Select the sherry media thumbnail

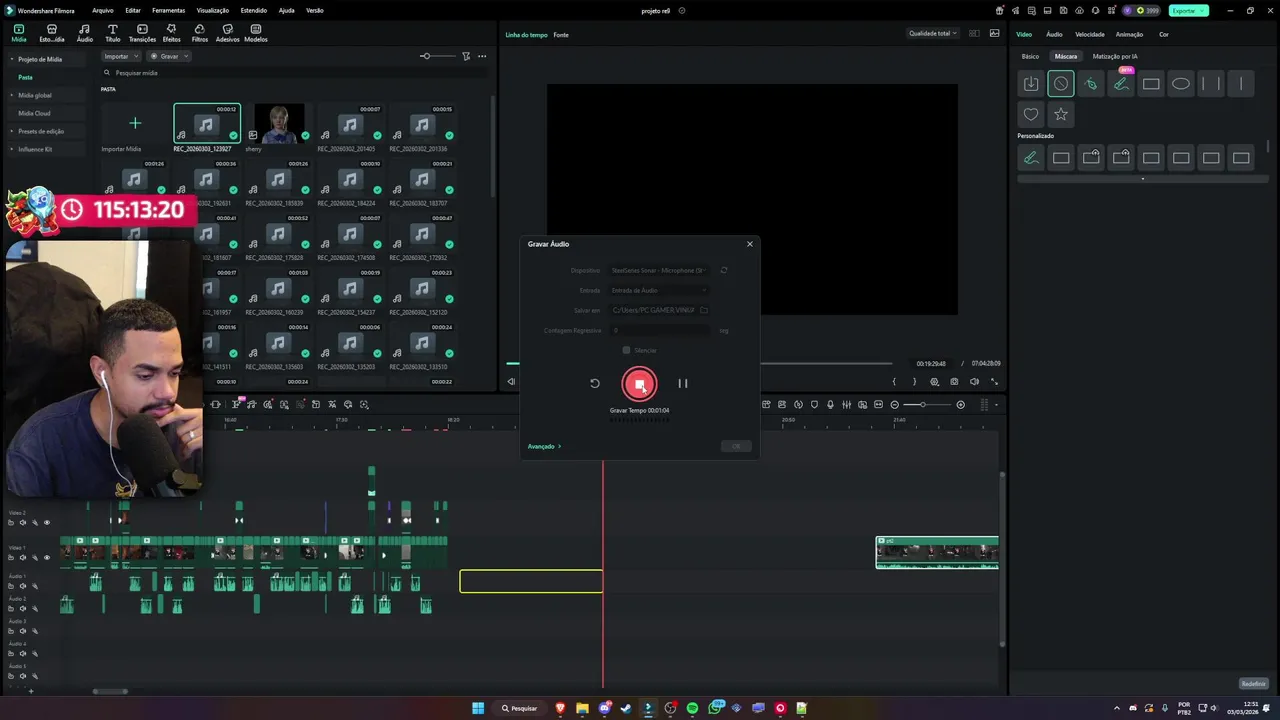[279, 124]
